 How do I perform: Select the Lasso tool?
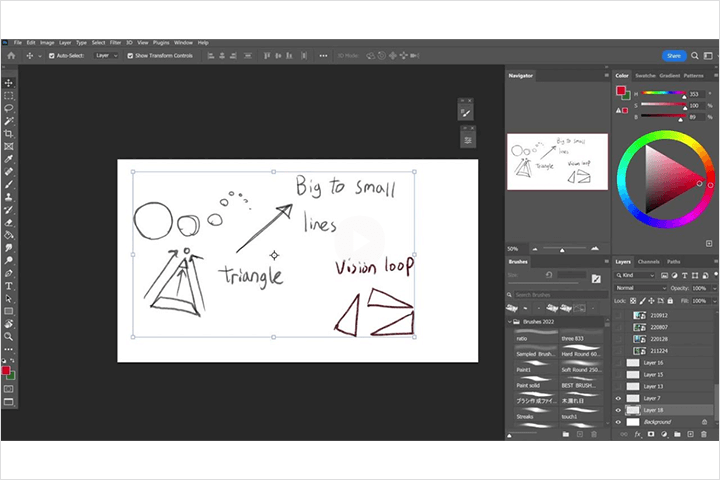click(9, 108)
